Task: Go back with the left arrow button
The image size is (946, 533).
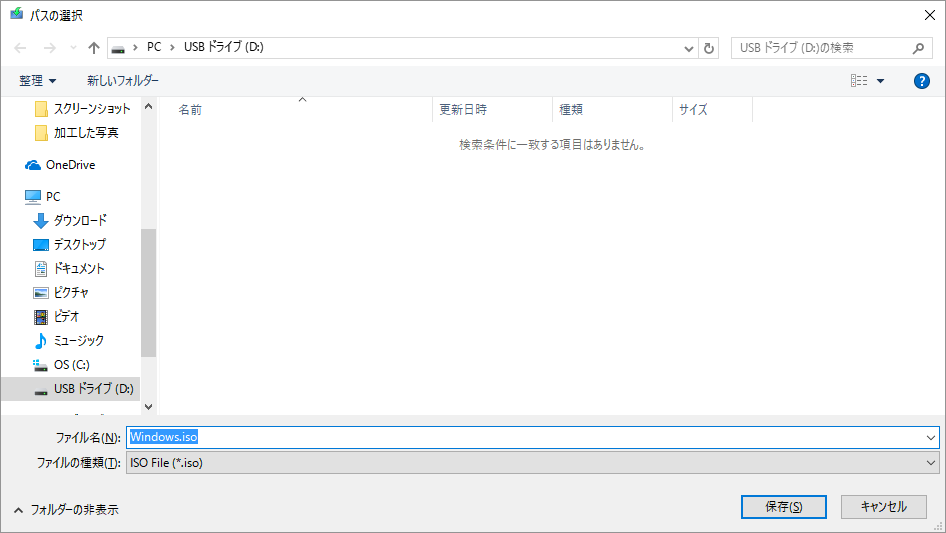Action: click(21, 48)
